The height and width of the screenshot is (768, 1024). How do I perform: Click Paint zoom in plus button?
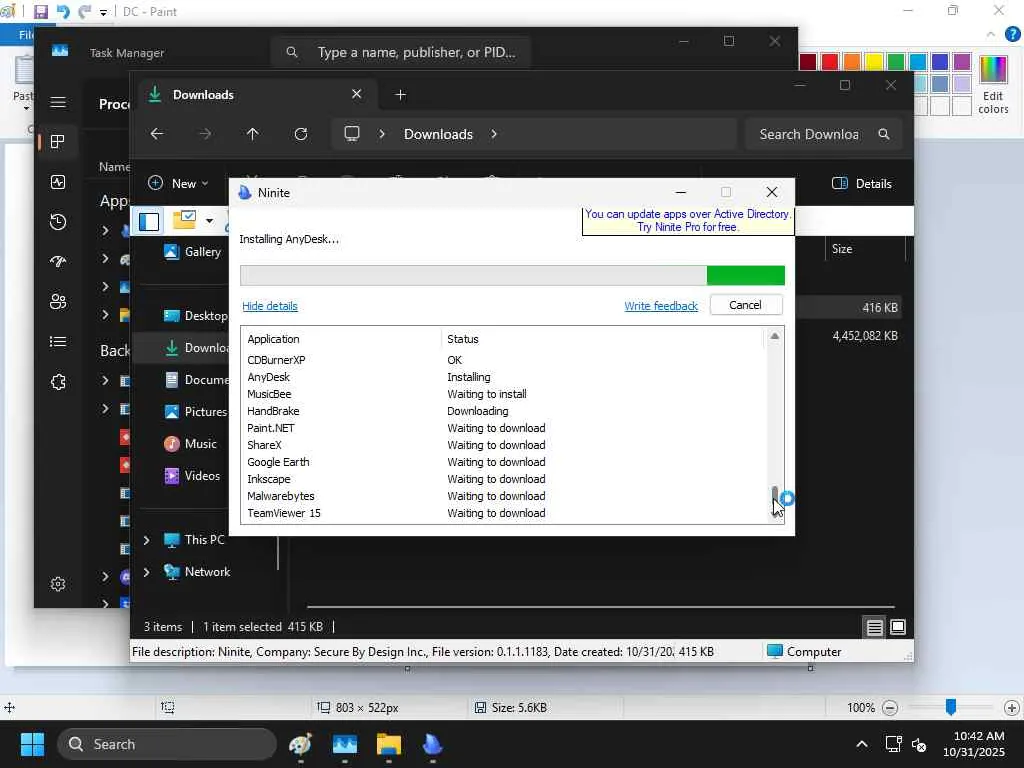click(1012, 708)
